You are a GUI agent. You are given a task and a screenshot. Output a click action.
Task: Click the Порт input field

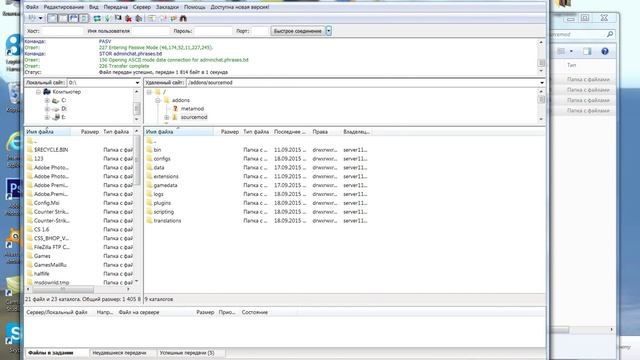coord(260,31)
